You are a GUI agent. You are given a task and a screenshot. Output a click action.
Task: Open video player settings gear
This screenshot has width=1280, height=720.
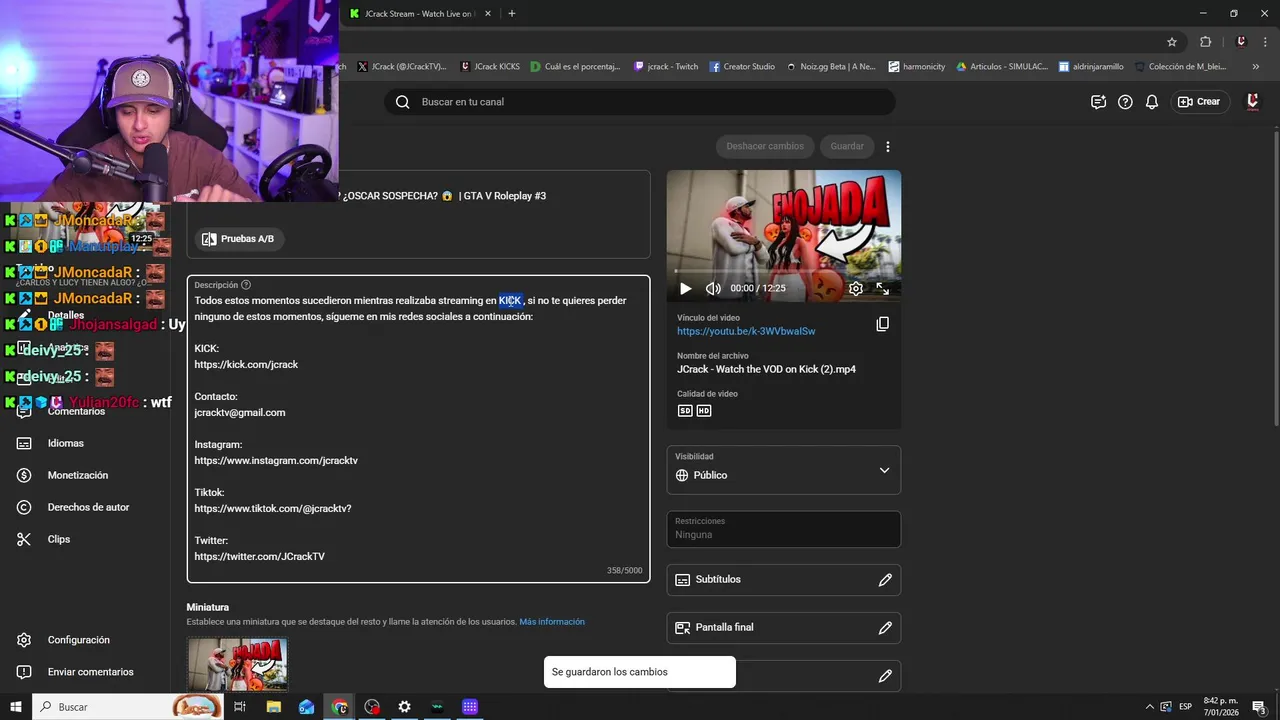click(856, 288)
